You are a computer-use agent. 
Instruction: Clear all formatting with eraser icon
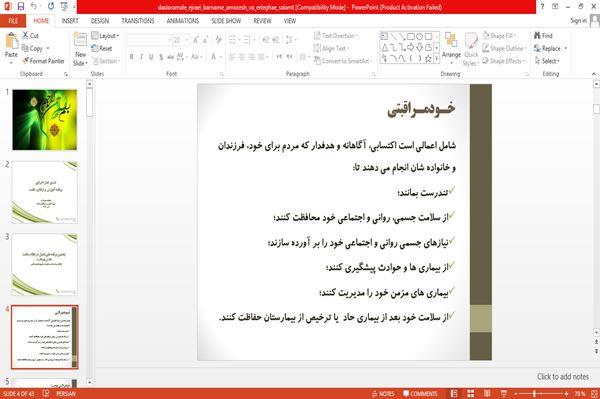pos(218,40)
